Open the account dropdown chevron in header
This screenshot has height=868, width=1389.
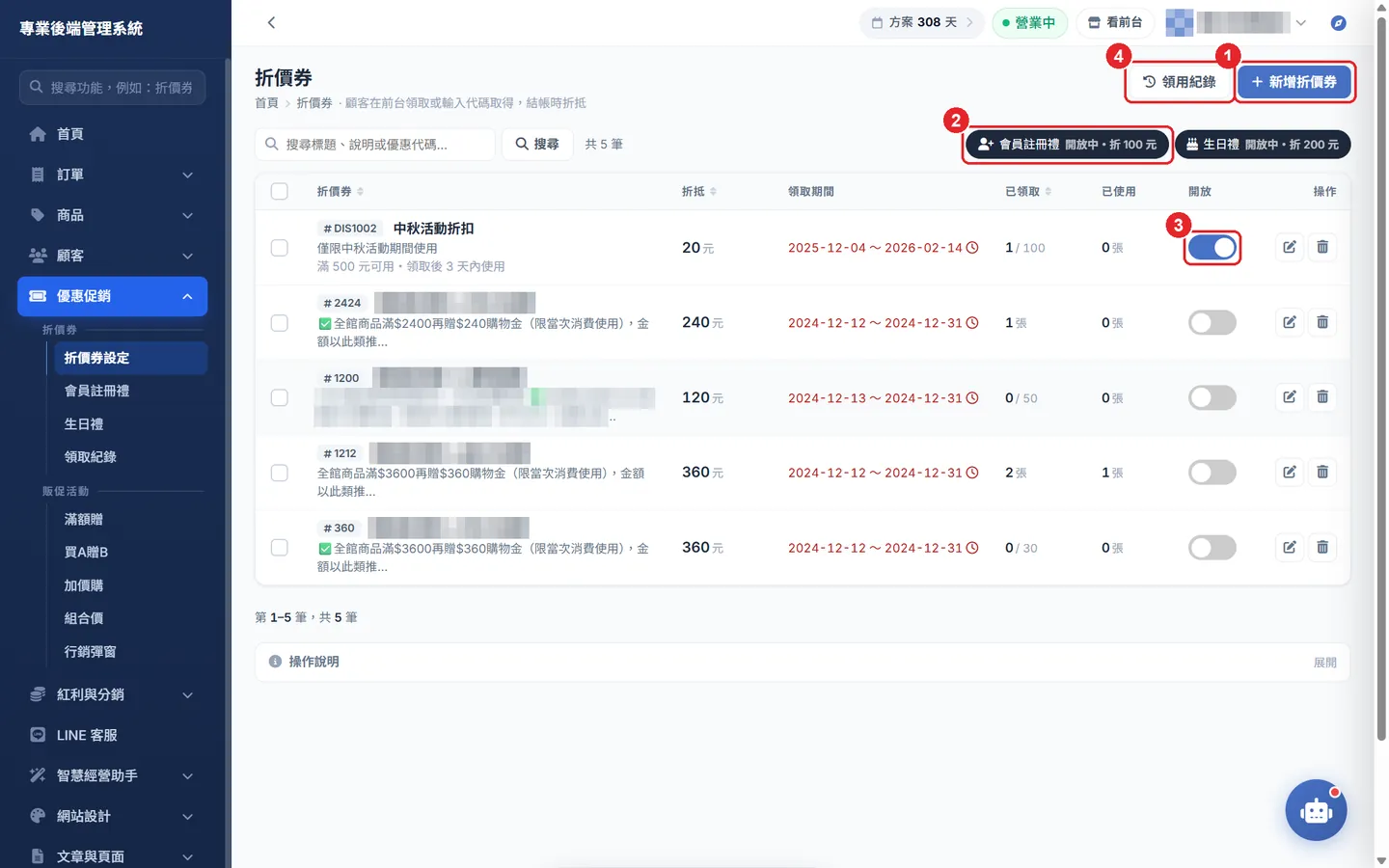coord(1301,22)
